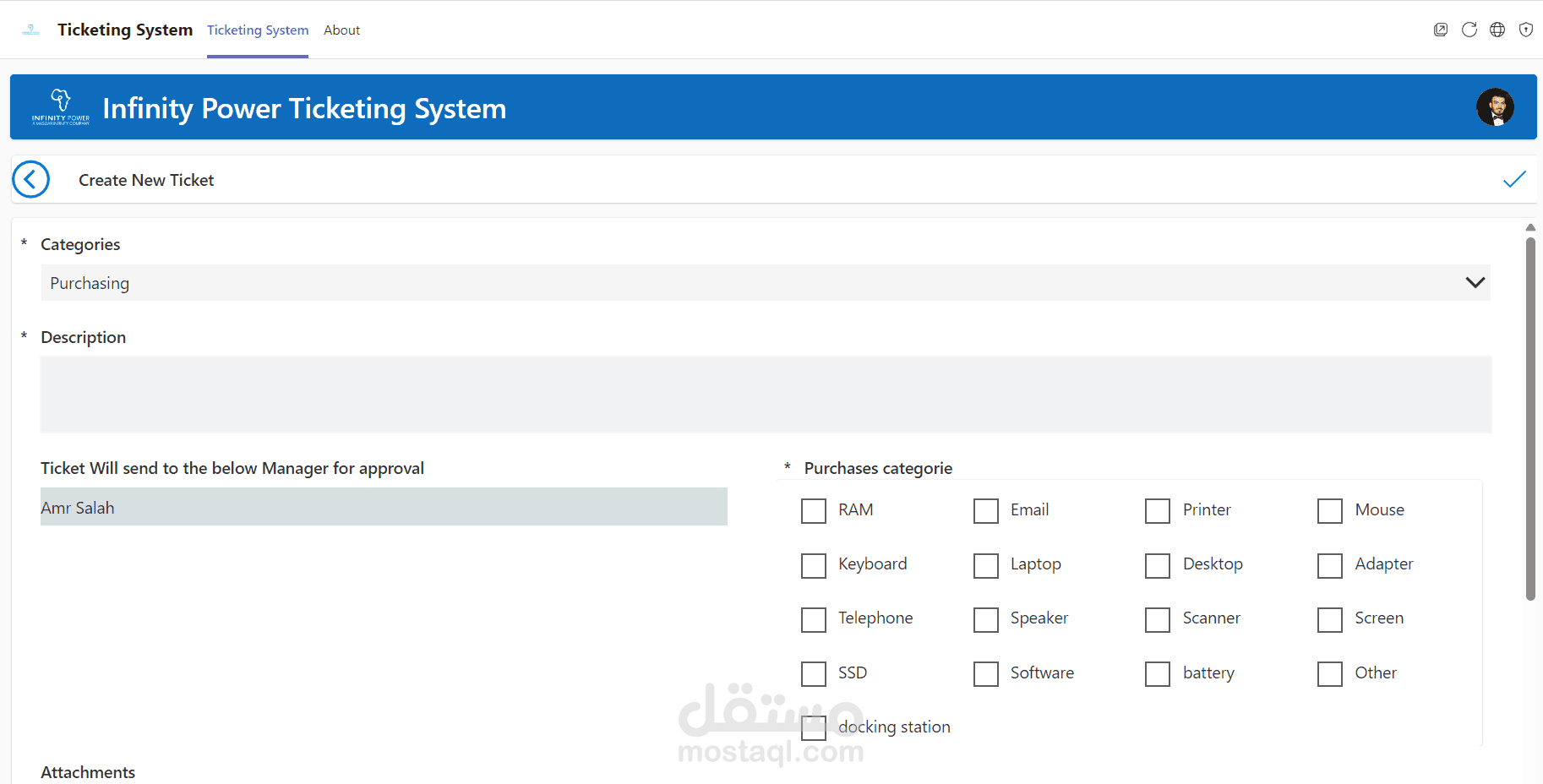Click the globe icon in header

[x=1497, y=30]
